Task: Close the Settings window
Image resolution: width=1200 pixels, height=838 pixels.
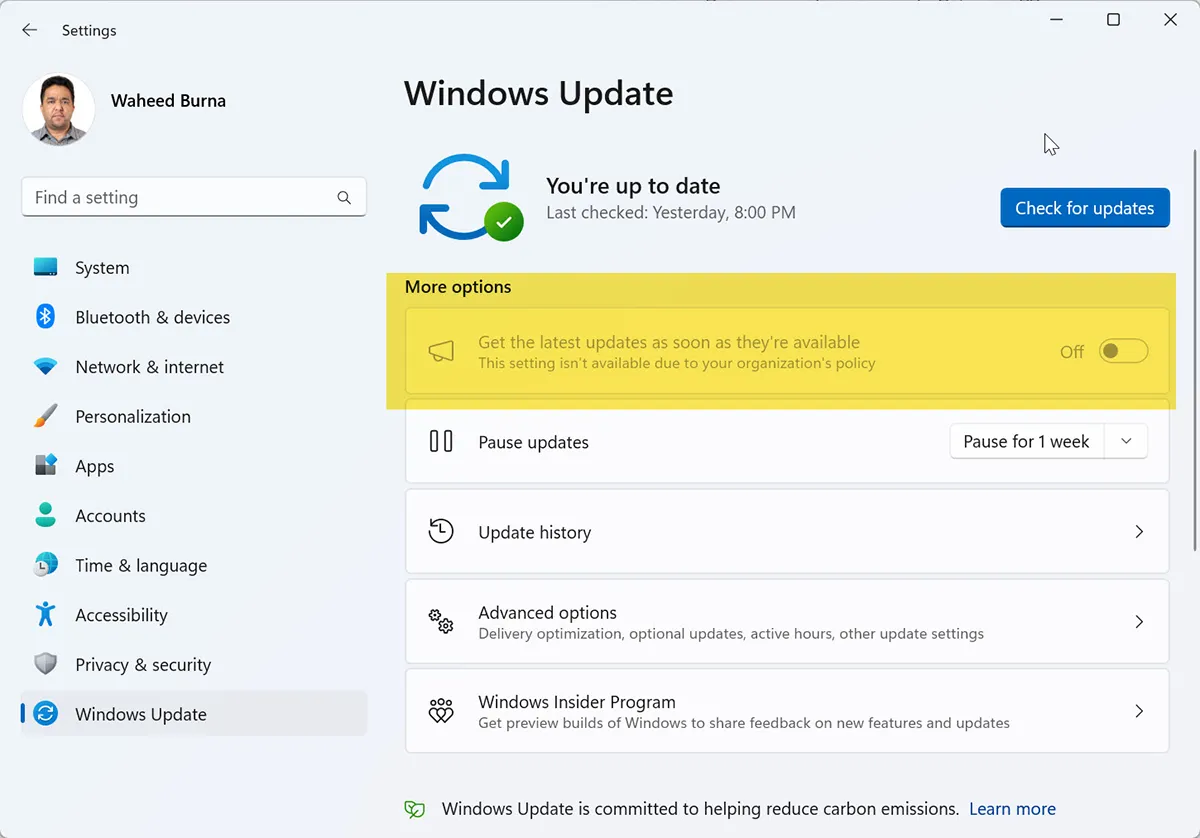Action: pos(1170,20)
